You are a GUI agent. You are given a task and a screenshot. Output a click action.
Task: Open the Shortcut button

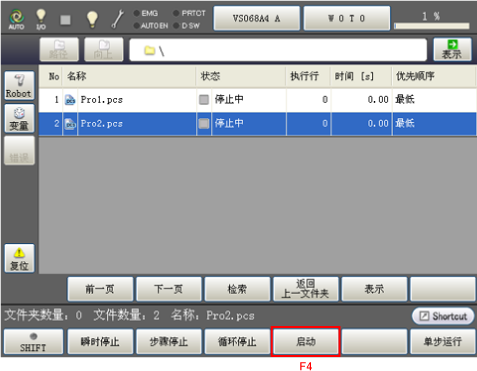pos(443,316)
